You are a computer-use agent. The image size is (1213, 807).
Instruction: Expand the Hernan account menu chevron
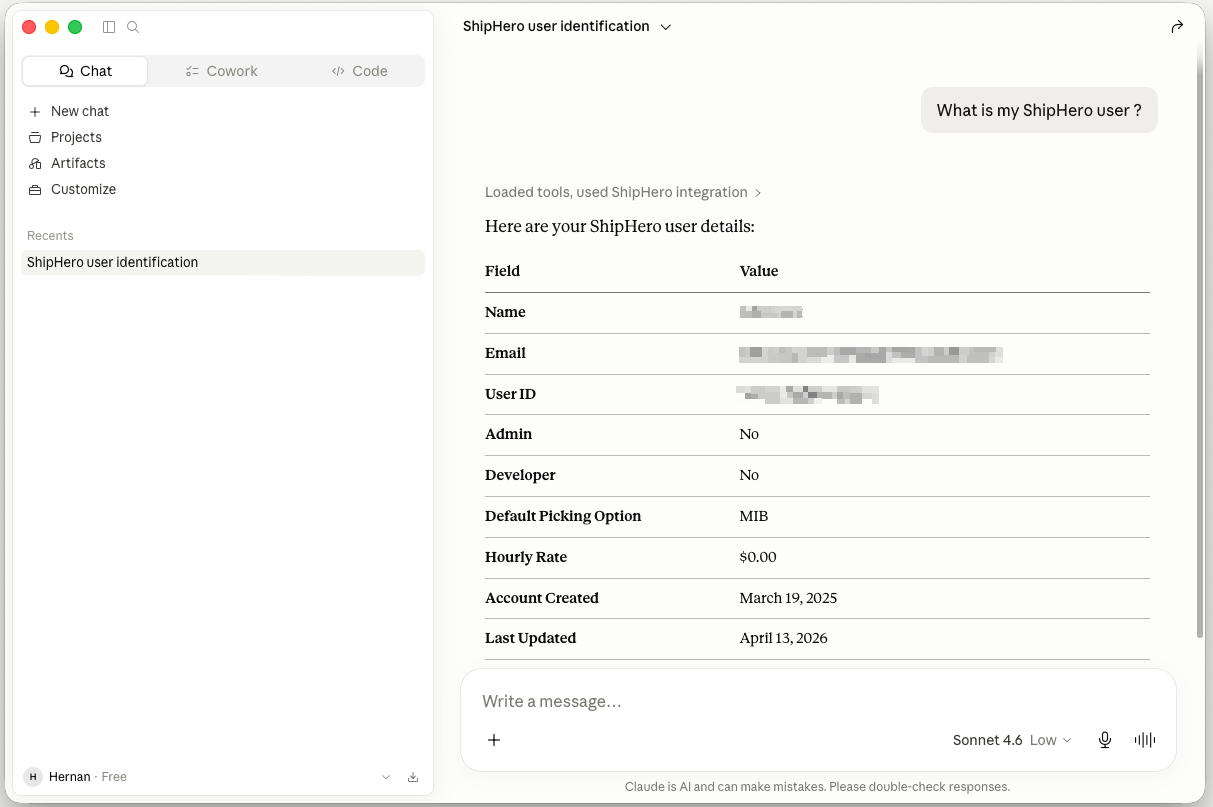pyautogui.click(x=386, y=777)
